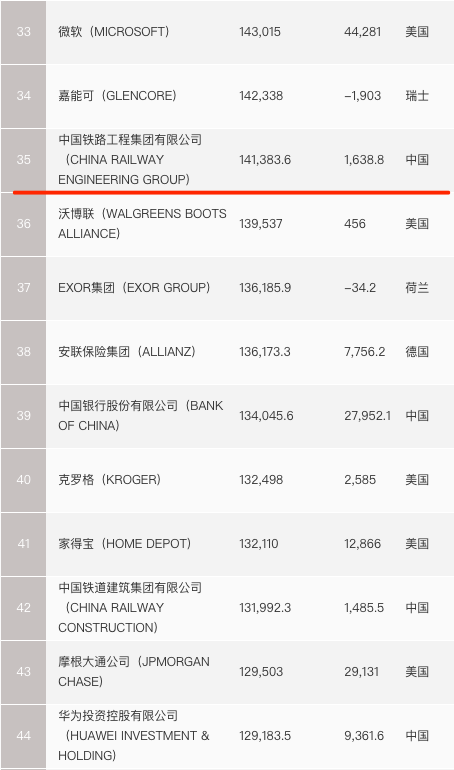Click Bank of China profit 27,952.1
Image resolution: width=454 pixels, height=770 pixels.
[x=368, y=415]
